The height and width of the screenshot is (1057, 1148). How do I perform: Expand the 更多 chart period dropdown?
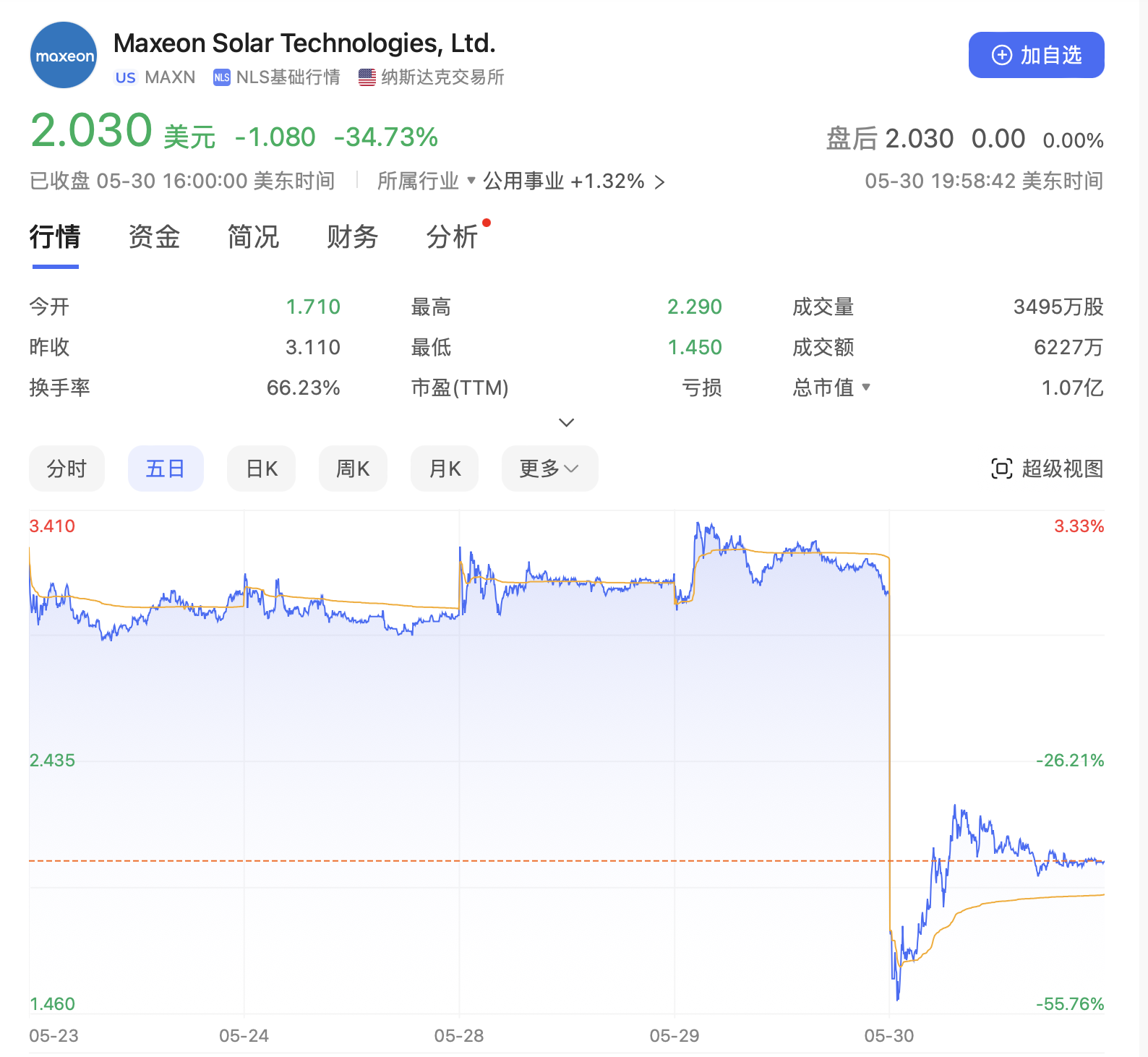tap(549, 468)
